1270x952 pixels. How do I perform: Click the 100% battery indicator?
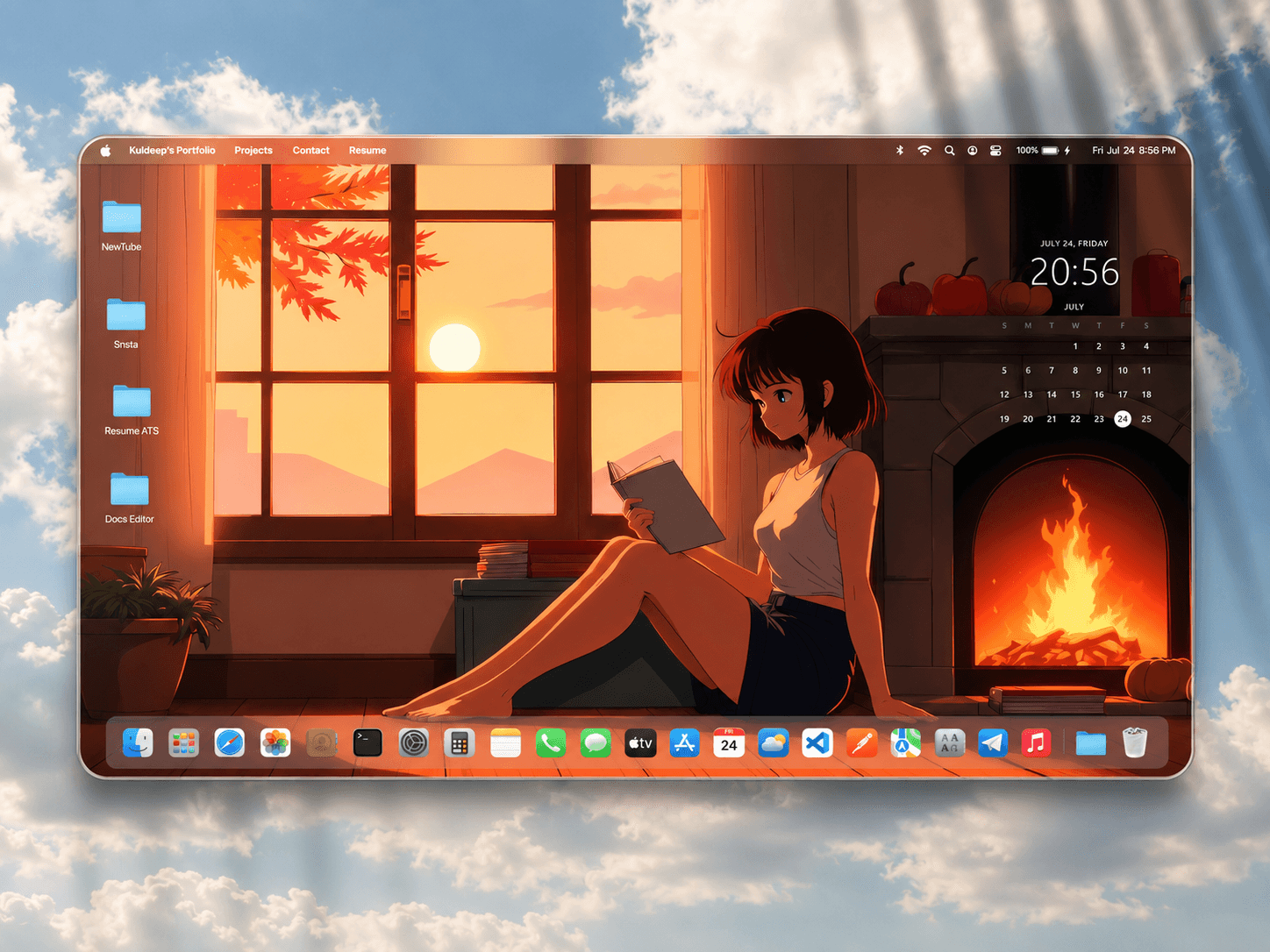click(x=1044, y=151)
